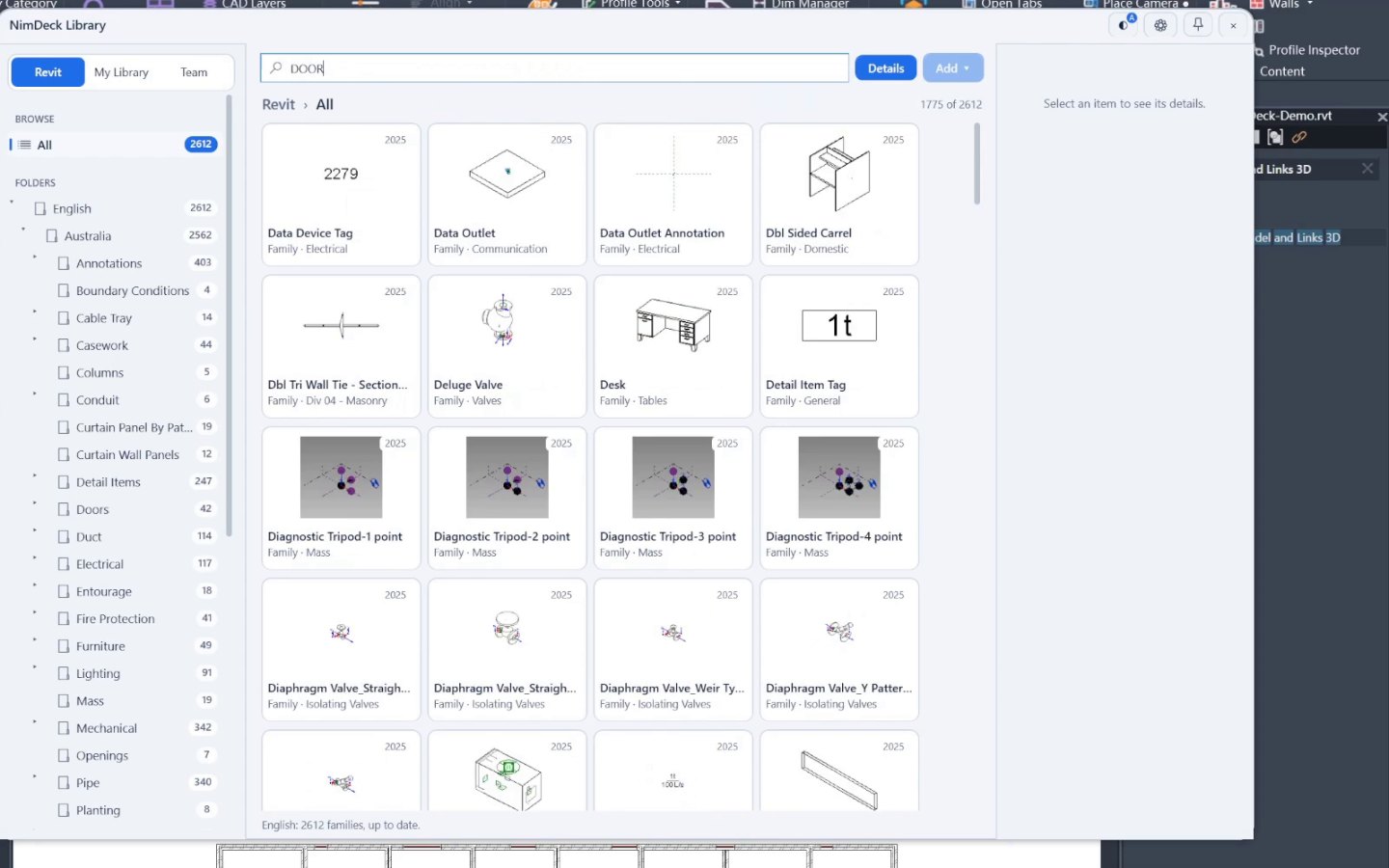The image size is (1389, 868).
Task: Select the All browse list icon
Action: click(x=25, y=145)
